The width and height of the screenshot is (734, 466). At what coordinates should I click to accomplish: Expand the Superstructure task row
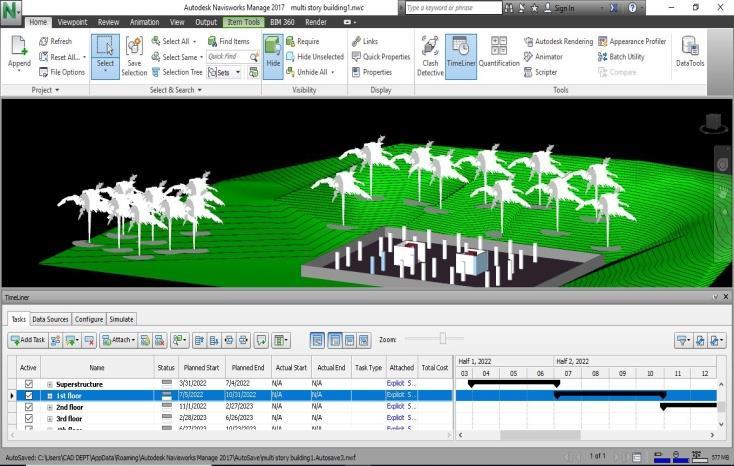[x=50, y=385]
